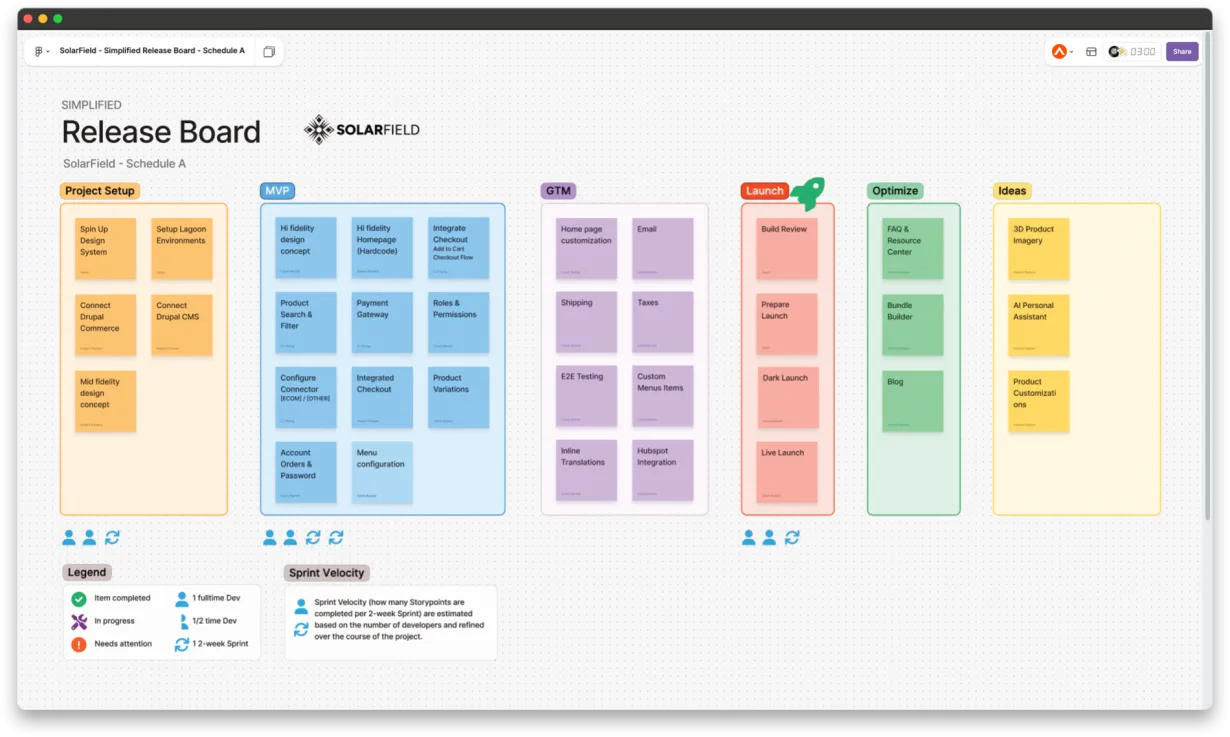Open the dropdown next to the board title

click(48, 51)
